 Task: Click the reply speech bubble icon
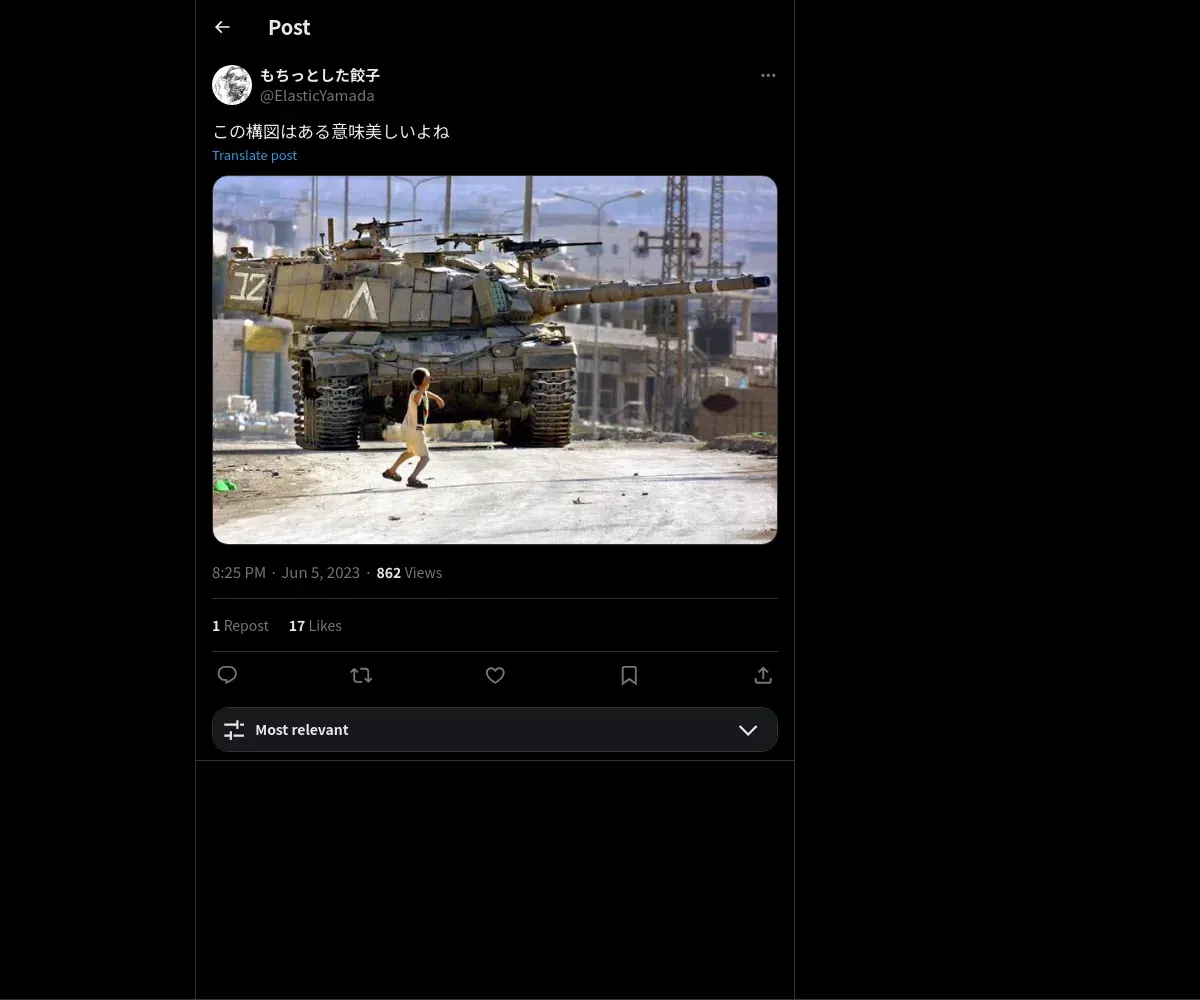(227, 675)
